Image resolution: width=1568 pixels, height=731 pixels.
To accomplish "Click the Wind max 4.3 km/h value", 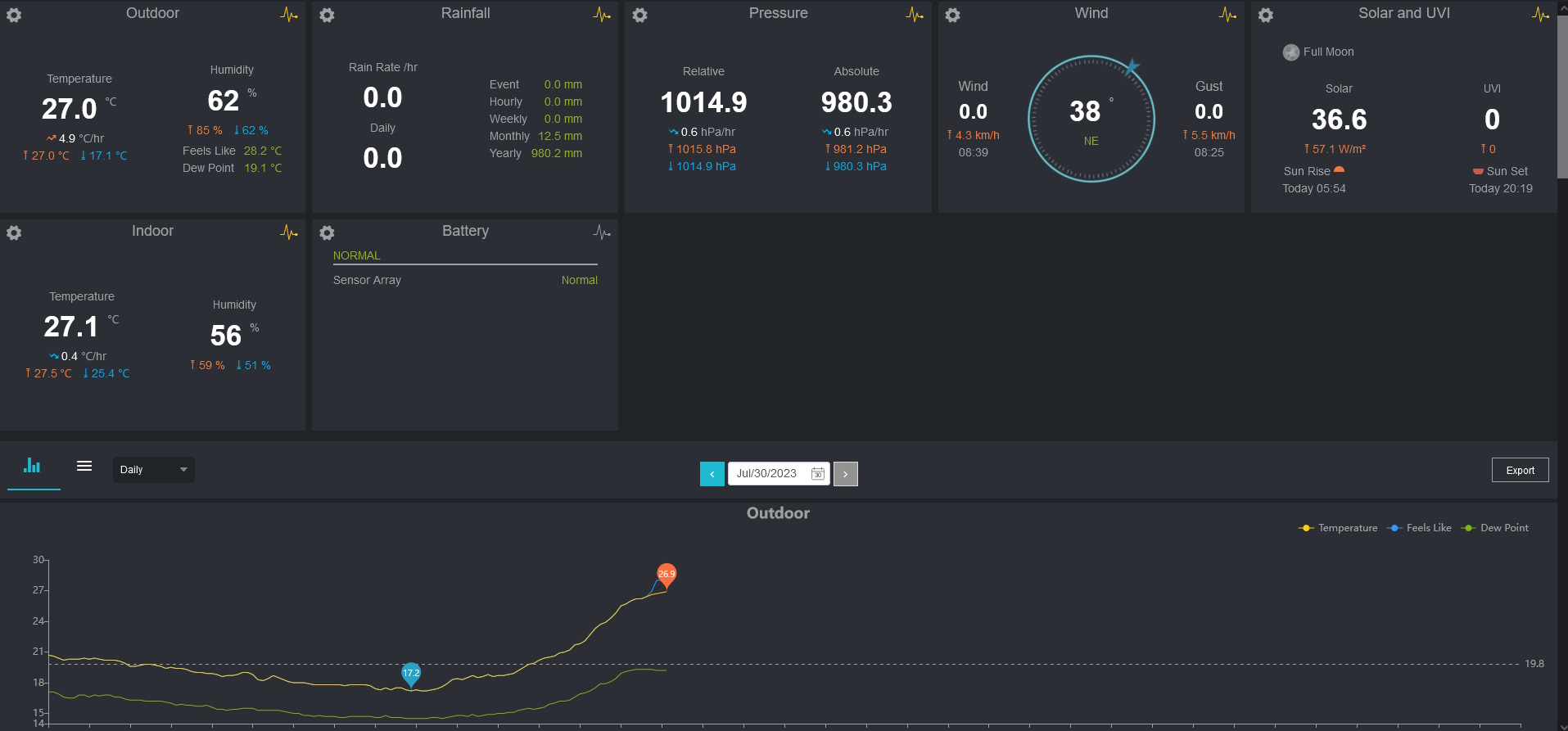I will 973,135.
